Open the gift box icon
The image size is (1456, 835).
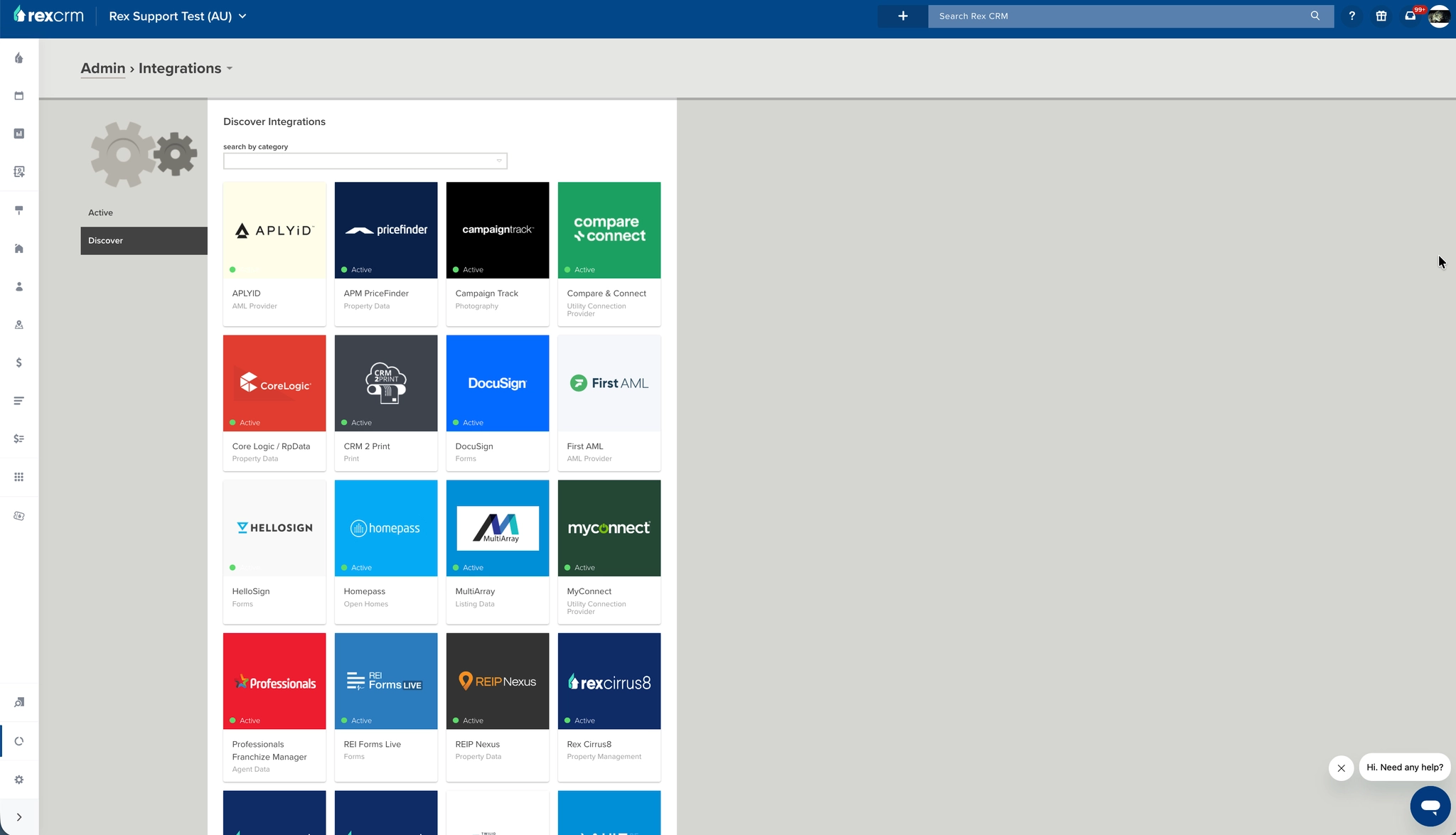(x=1381, y=16)
